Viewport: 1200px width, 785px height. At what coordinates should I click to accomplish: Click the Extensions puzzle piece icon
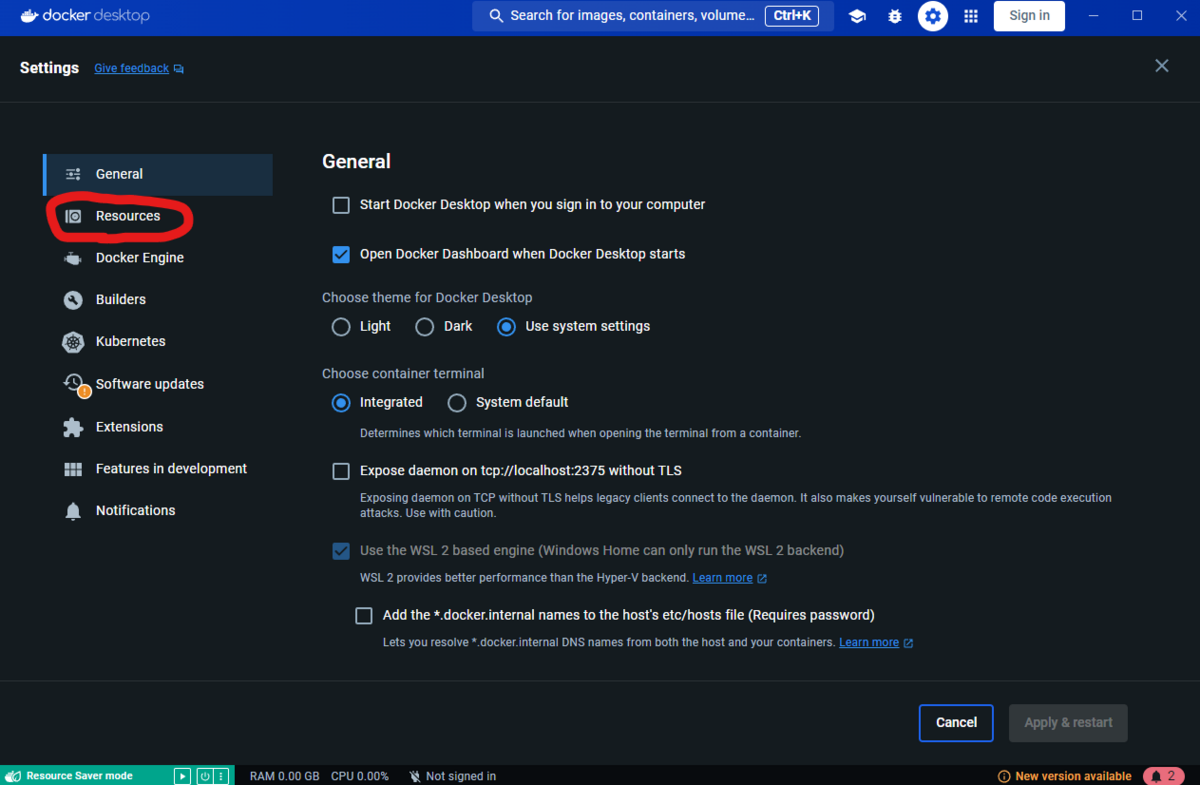click(73, 427)
